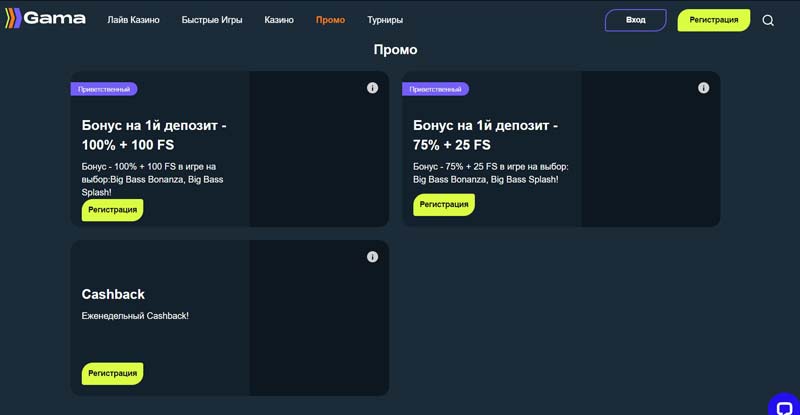Select Казино in the top navigation
Image resolution: width=800 pixels, height=415 pixels.
(x=279, y=20)
